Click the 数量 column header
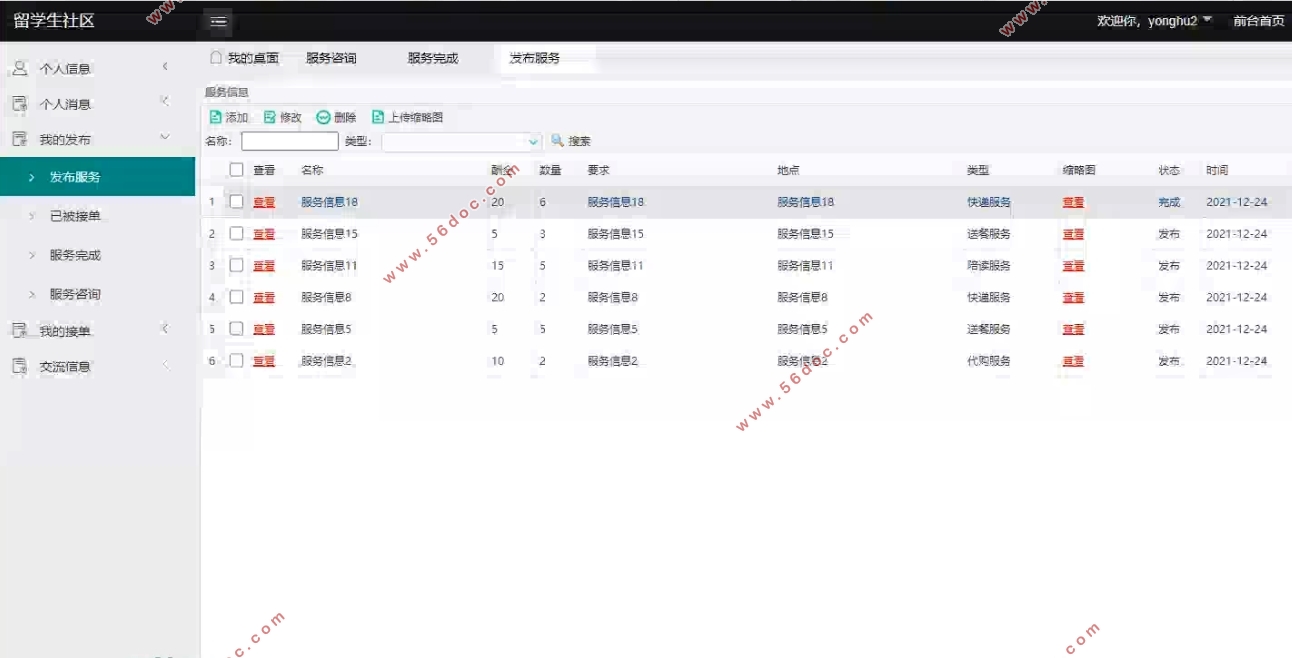 (x=550, y=170)
